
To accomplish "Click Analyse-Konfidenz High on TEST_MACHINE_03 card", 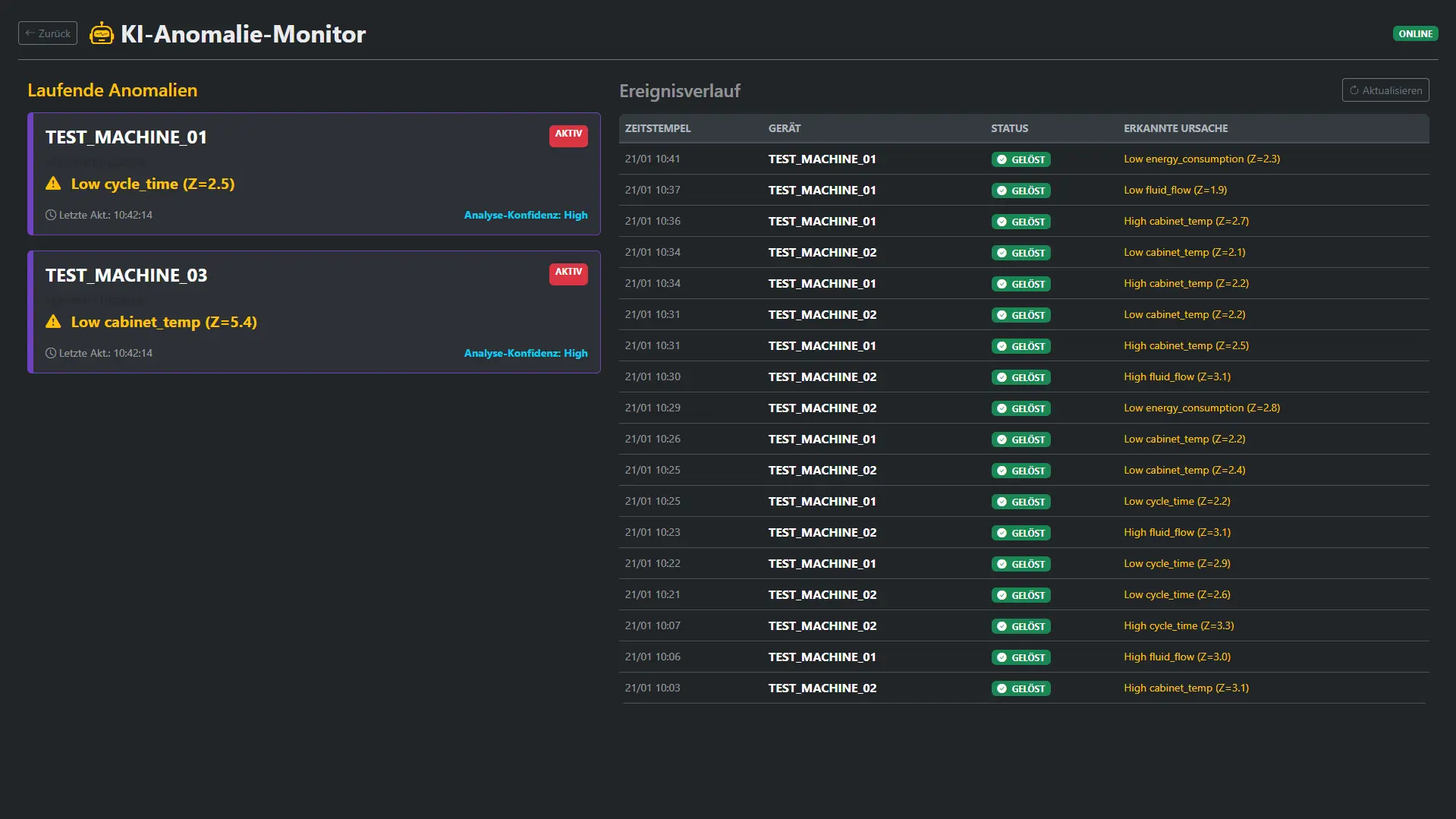I will pos(526,353).
